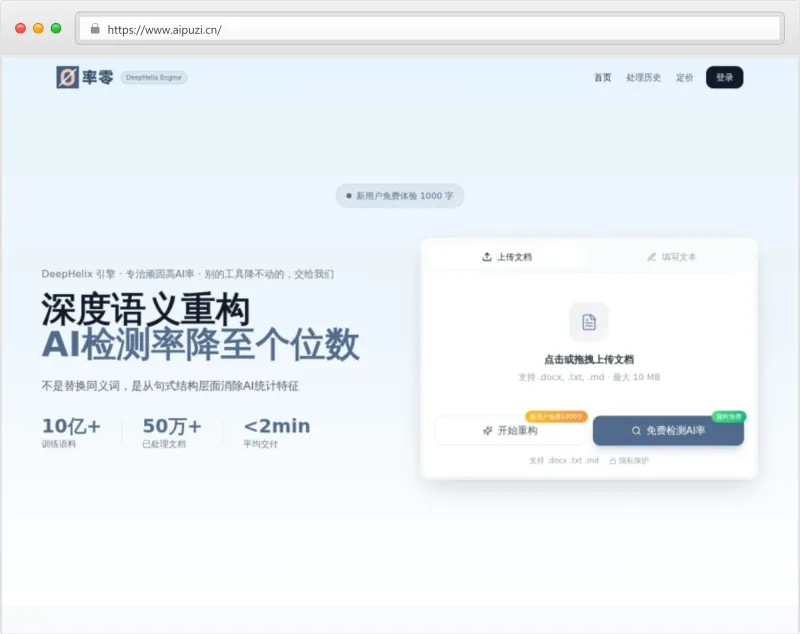Click the document icon in the upload area
The height and width of the screenshot is (634, 800).
point(590,322)
